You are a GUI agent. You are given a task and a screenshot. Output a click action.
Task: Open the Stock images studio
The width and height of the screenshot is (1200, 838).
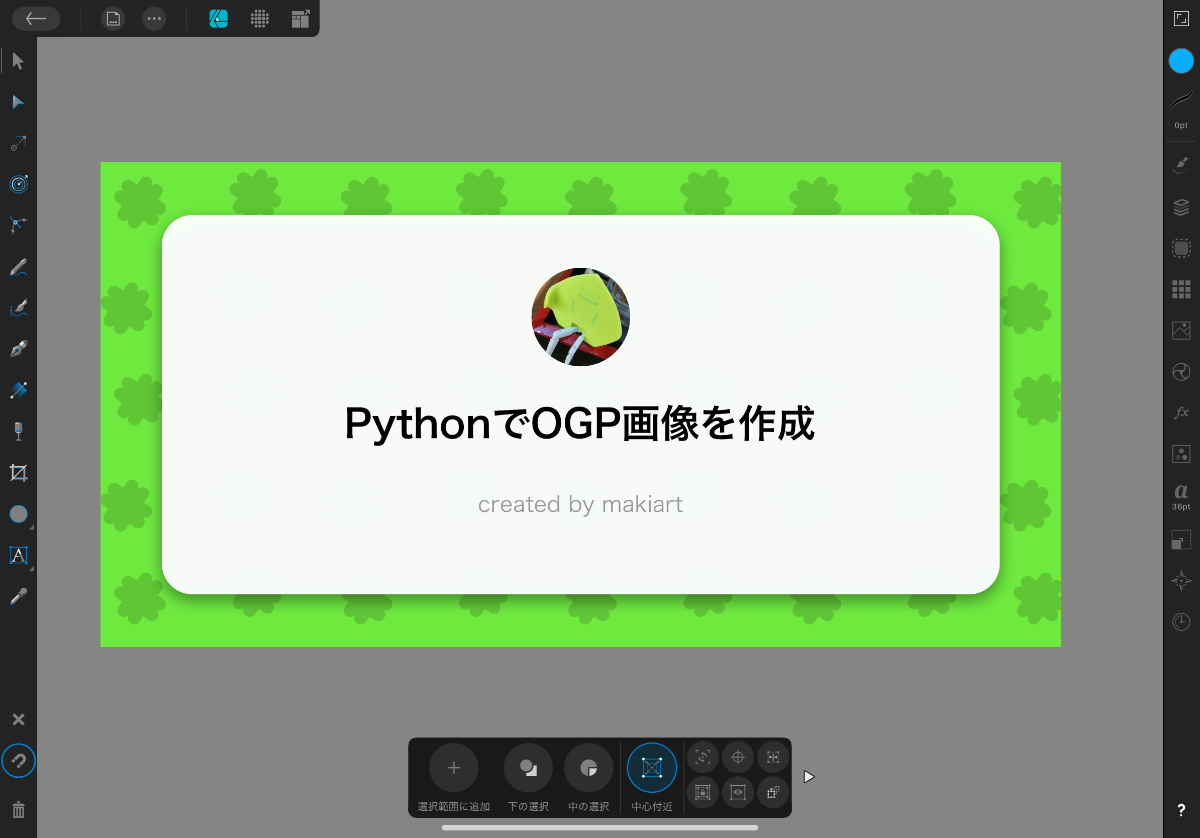coord(1181,330)
